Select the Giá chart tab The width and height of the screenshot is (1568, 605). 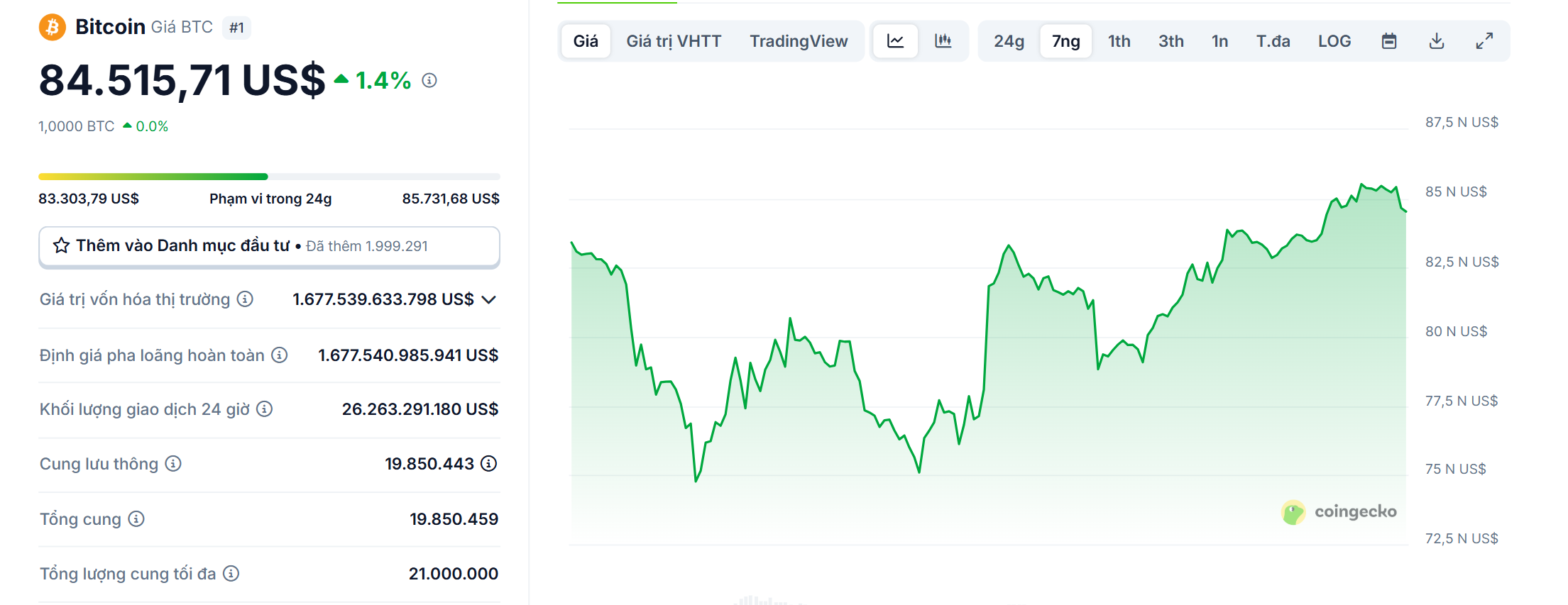coord(586,41)
